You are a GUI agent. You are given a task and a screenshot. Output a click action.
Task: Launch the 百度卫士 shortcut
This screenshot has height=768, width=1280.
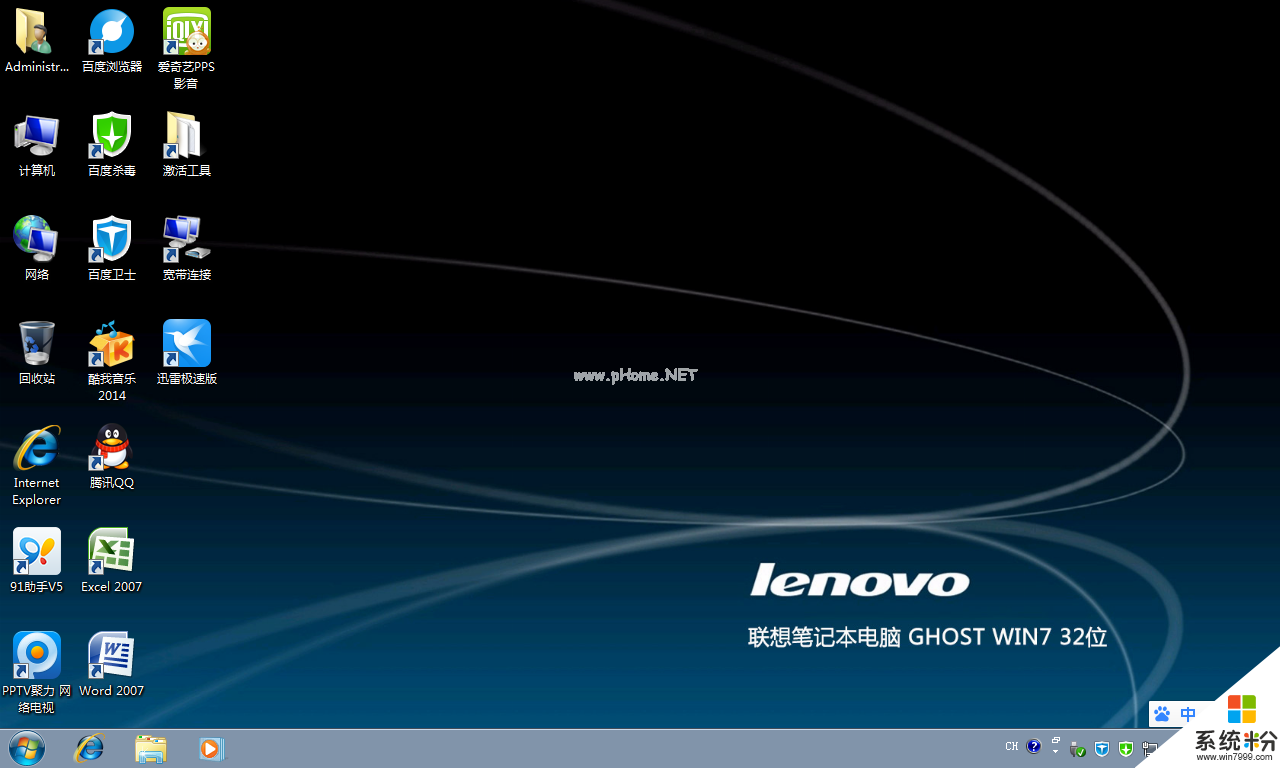point(112,249)
